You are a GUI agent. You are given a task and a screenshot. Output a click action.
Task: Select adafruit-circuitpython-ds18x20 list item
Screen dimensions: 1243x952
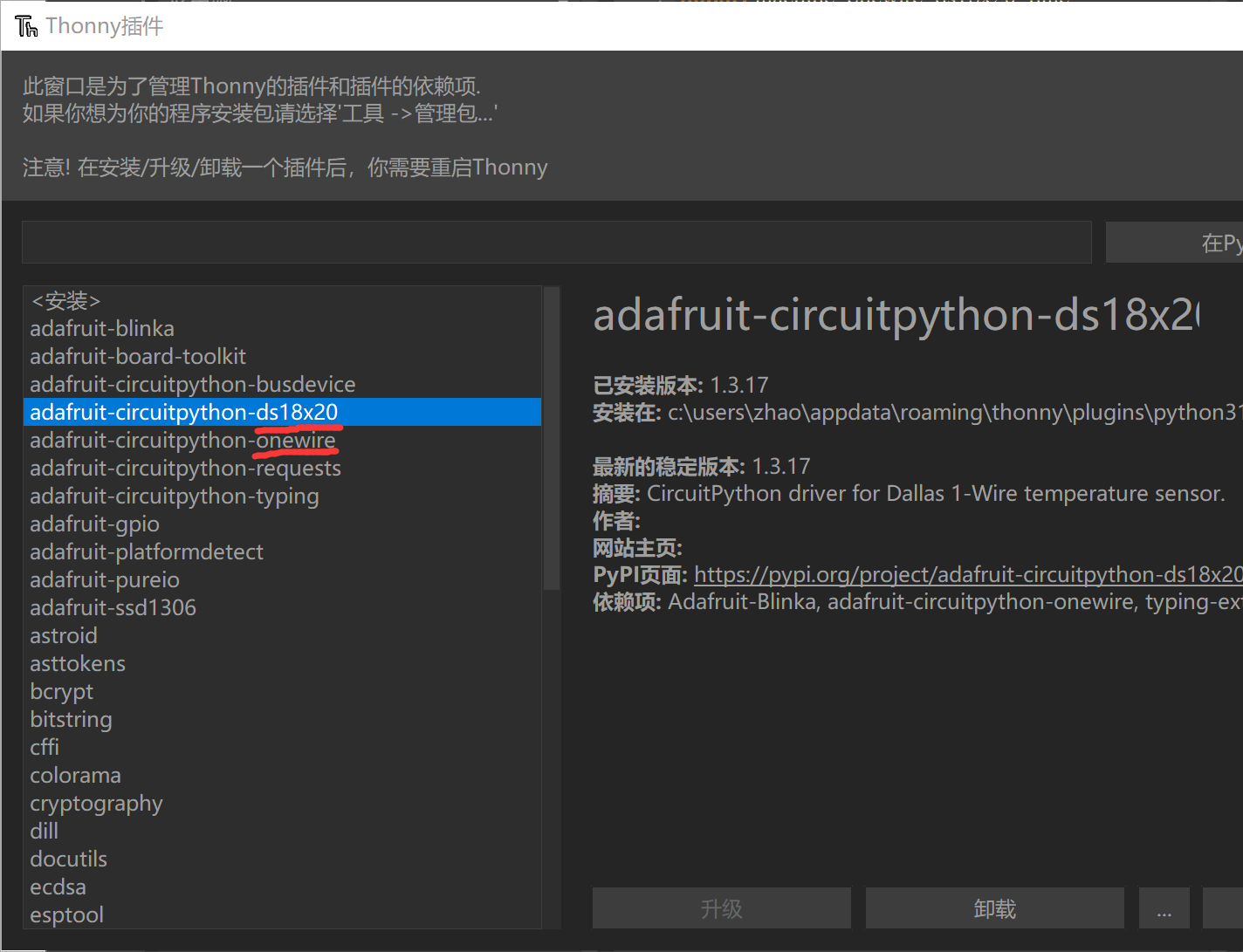[283, 412]
